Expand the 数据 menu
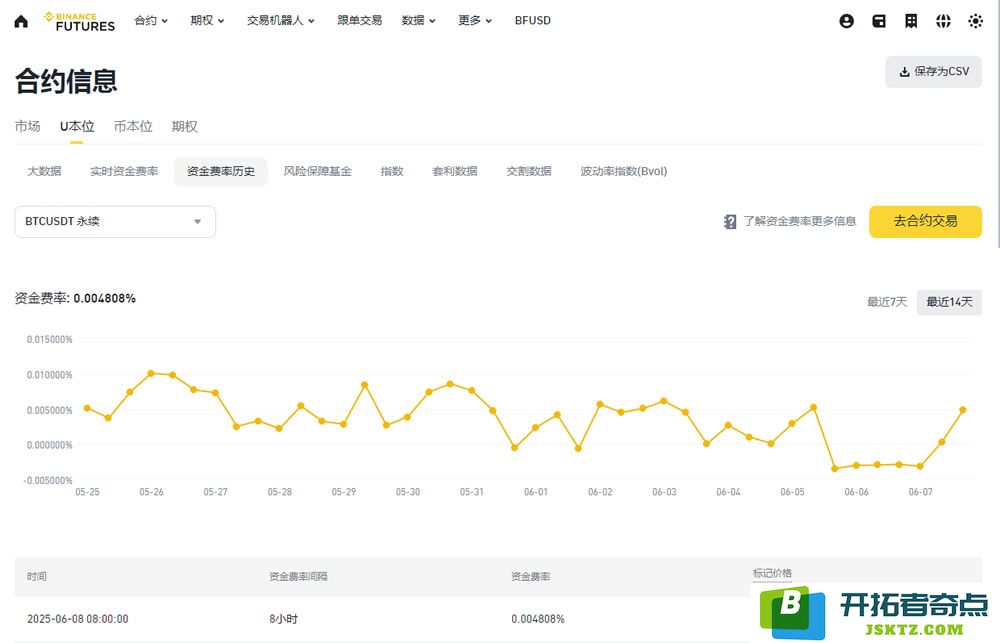The height and width of the screenshot is (643, 1000). point(418,20)
